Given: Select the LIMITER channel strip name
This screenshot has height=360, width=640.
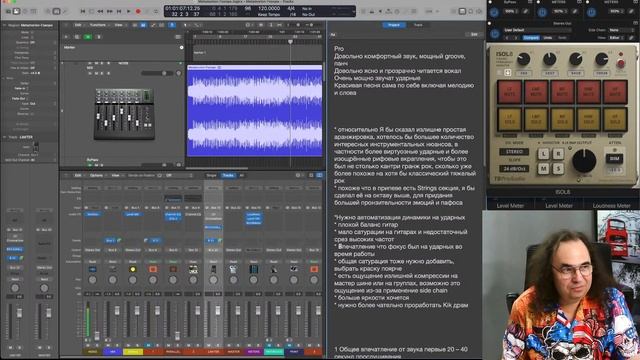Looking at the screenshot, I should 213,351.
